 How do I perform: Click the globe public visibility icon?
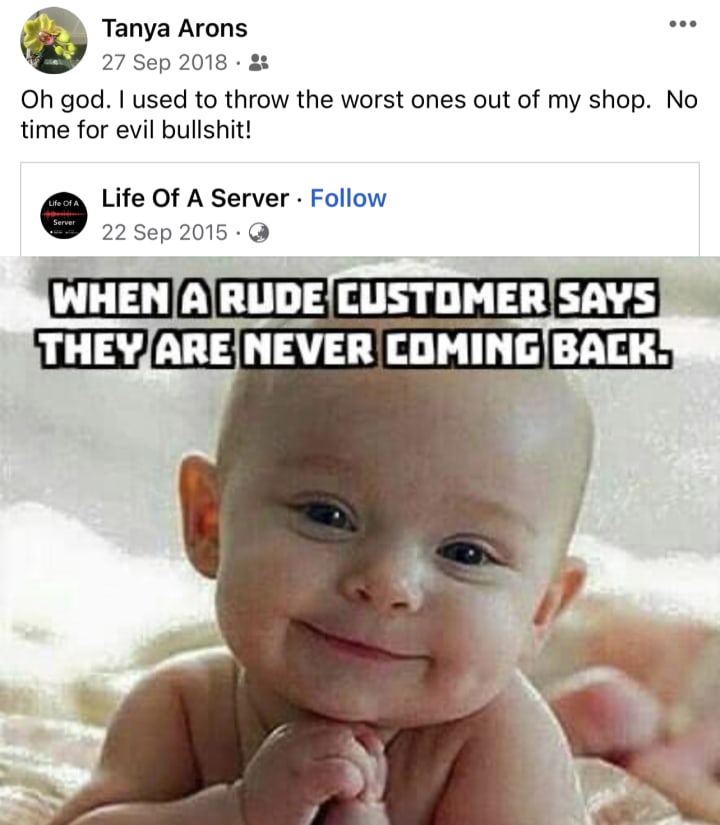258,233
